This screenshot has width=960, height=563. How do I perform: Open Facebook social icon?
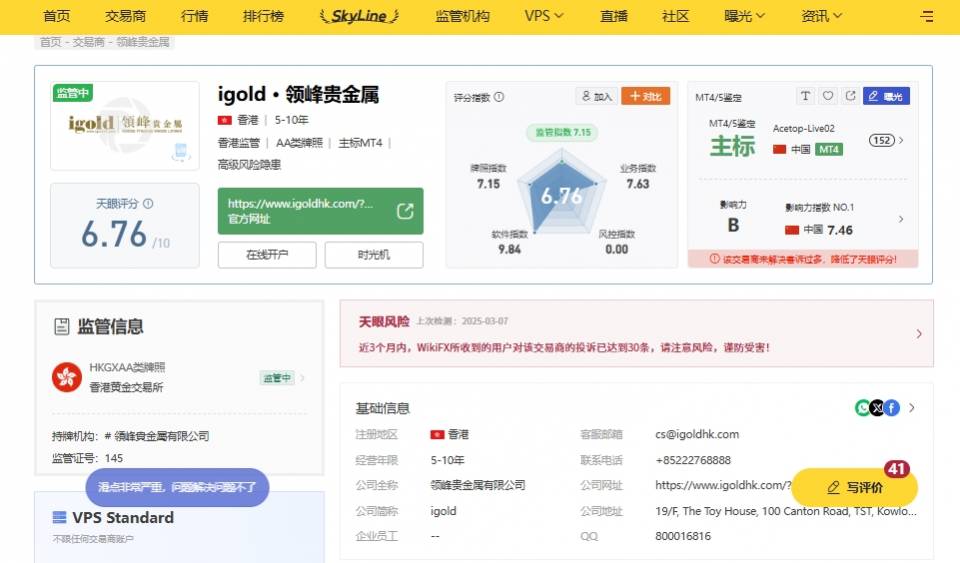coord(892,408)
